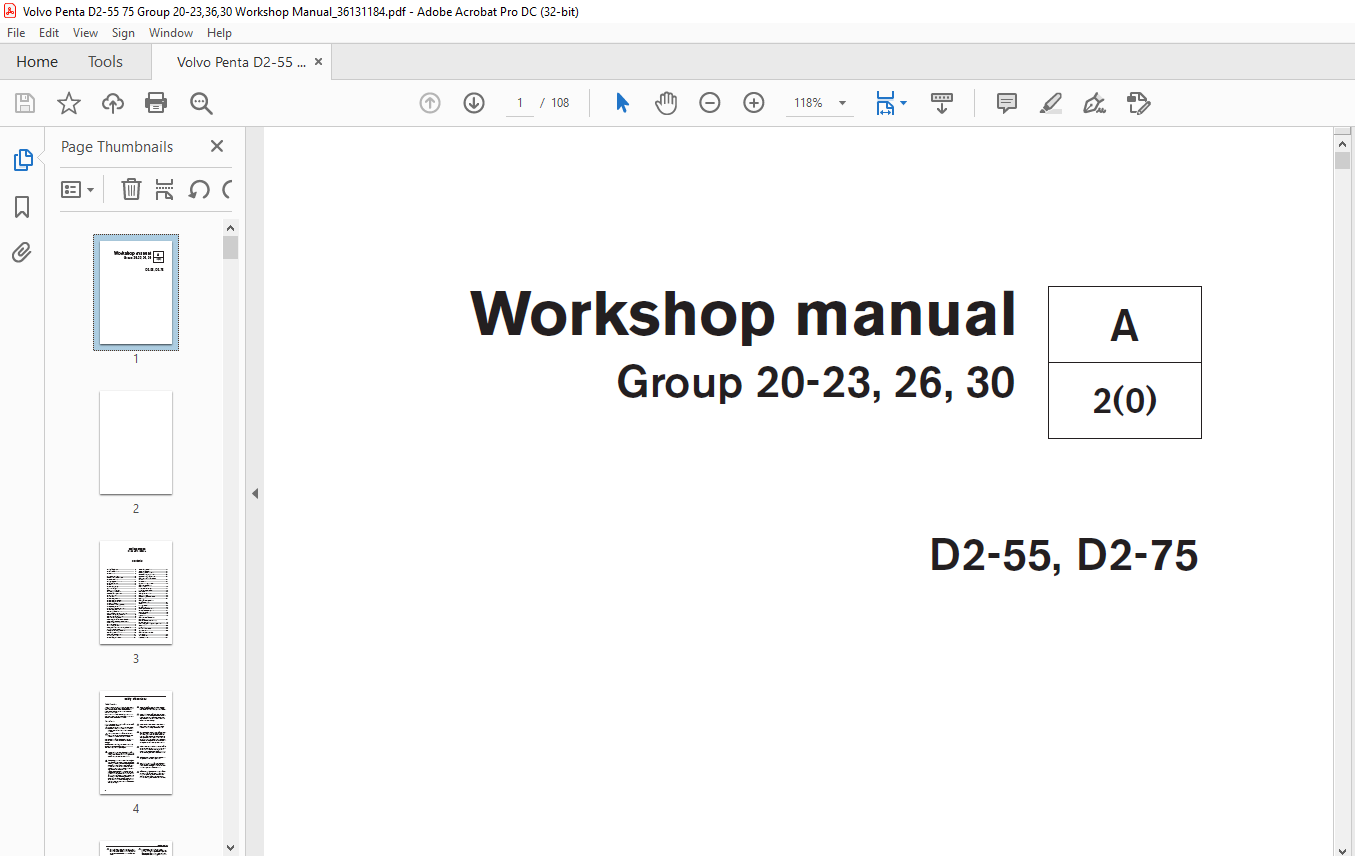This screenshot has height=856, width=1355.
Task: Collapse the left navigation pane arrow
Action: coord(255,493)
